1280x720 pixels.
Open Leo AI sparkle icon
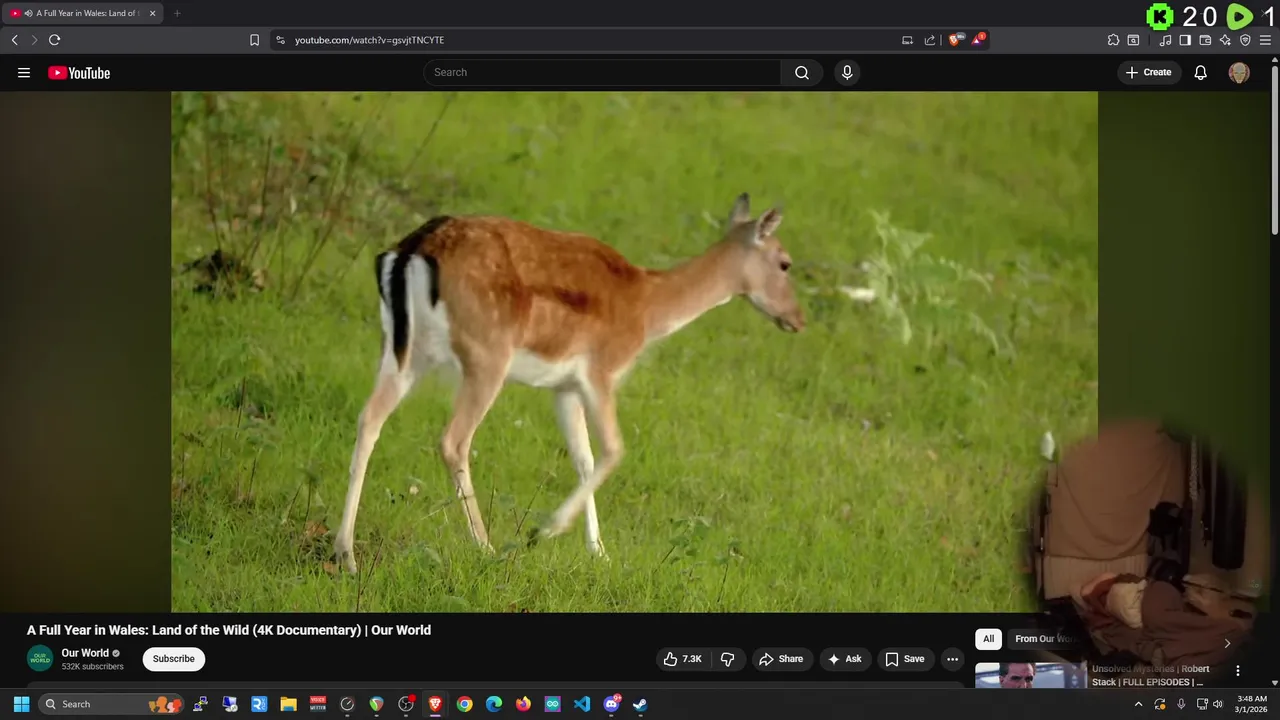(x=1225, y=40)
